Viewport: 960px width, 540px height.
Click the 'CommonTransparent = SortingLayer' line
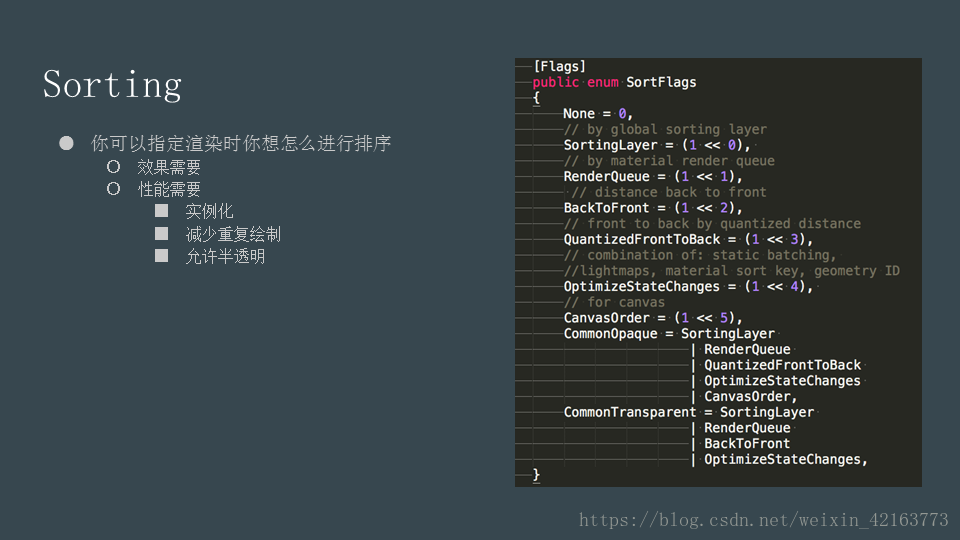click(x=689, y=412)
